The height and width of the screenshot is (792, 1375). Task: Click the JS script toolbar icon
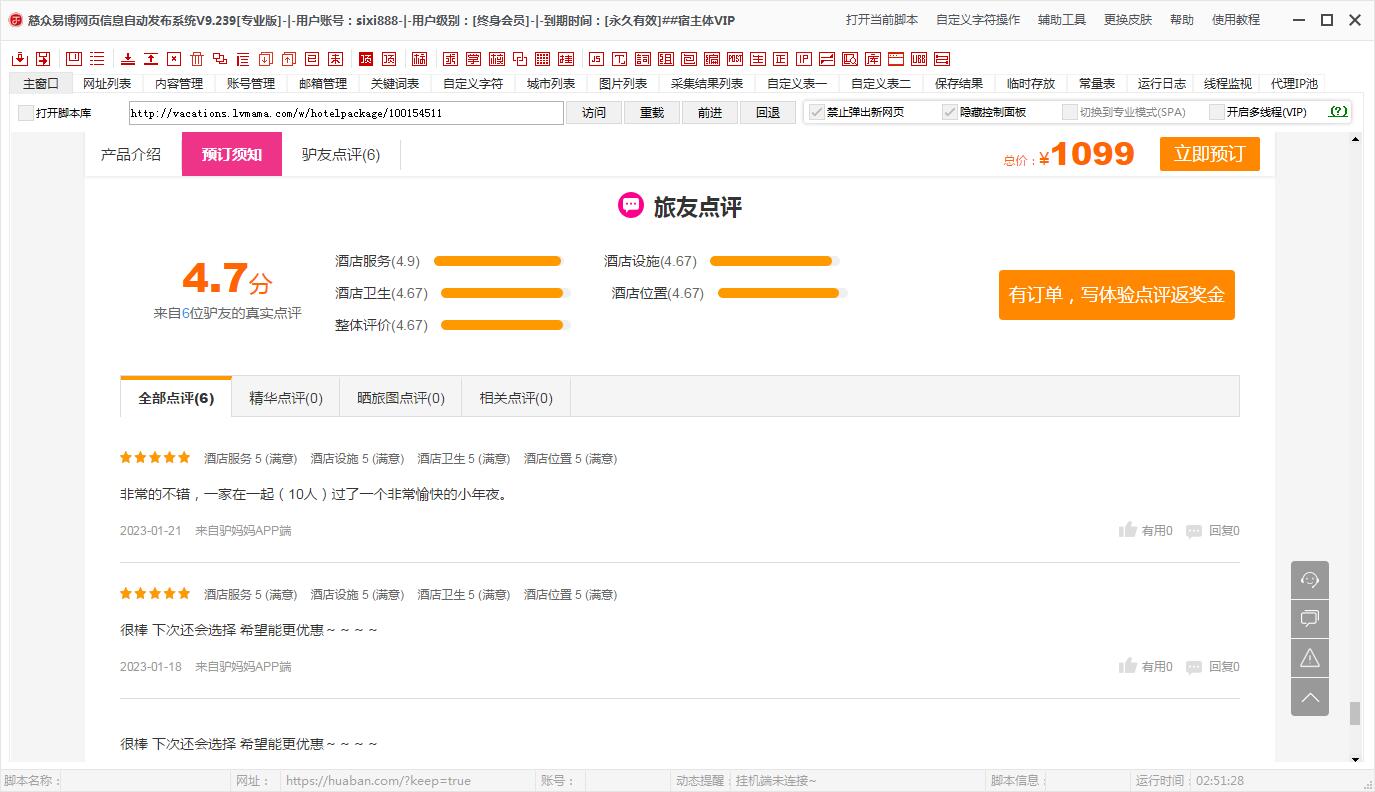point(596,59)
